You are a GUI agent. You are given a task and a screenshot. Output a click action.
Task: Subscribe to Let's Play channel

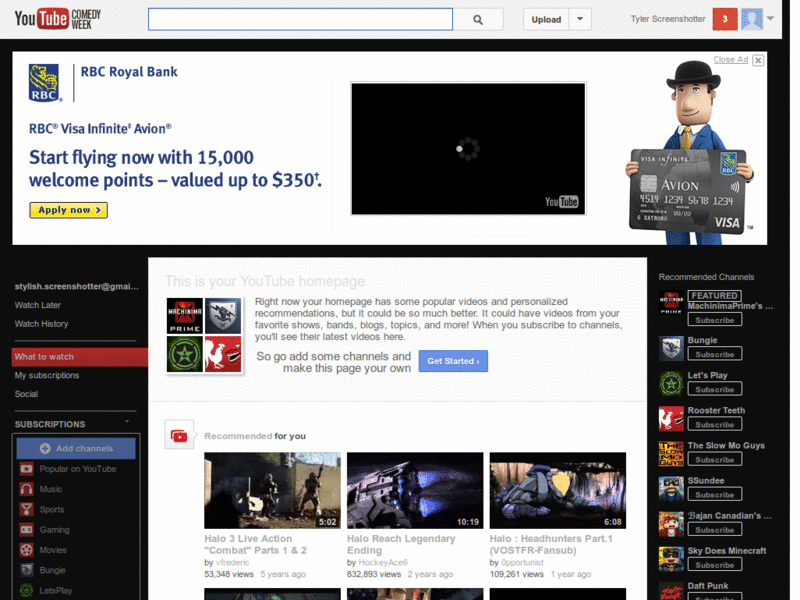pyautogui.click(x=714, y=389)
